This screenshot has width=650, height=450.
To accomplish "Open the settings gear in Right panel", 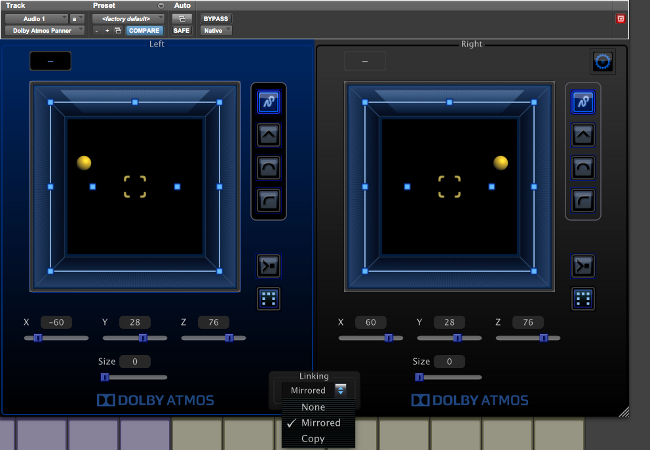I will [x=603, y=62].
